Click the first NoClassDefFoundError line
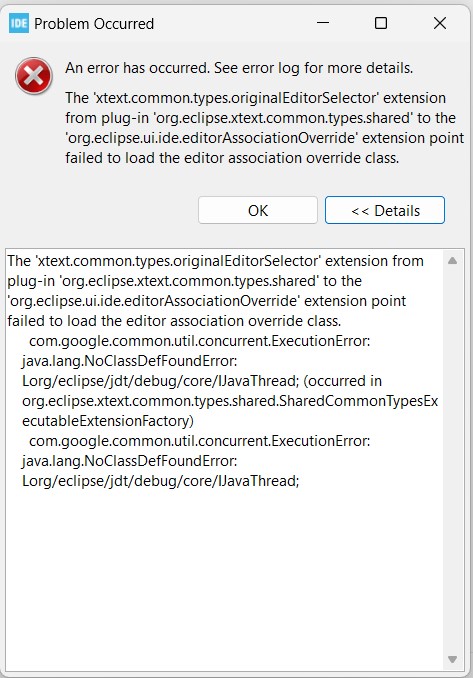Viewport: 473px width, 678px height. tap(130, 361)
